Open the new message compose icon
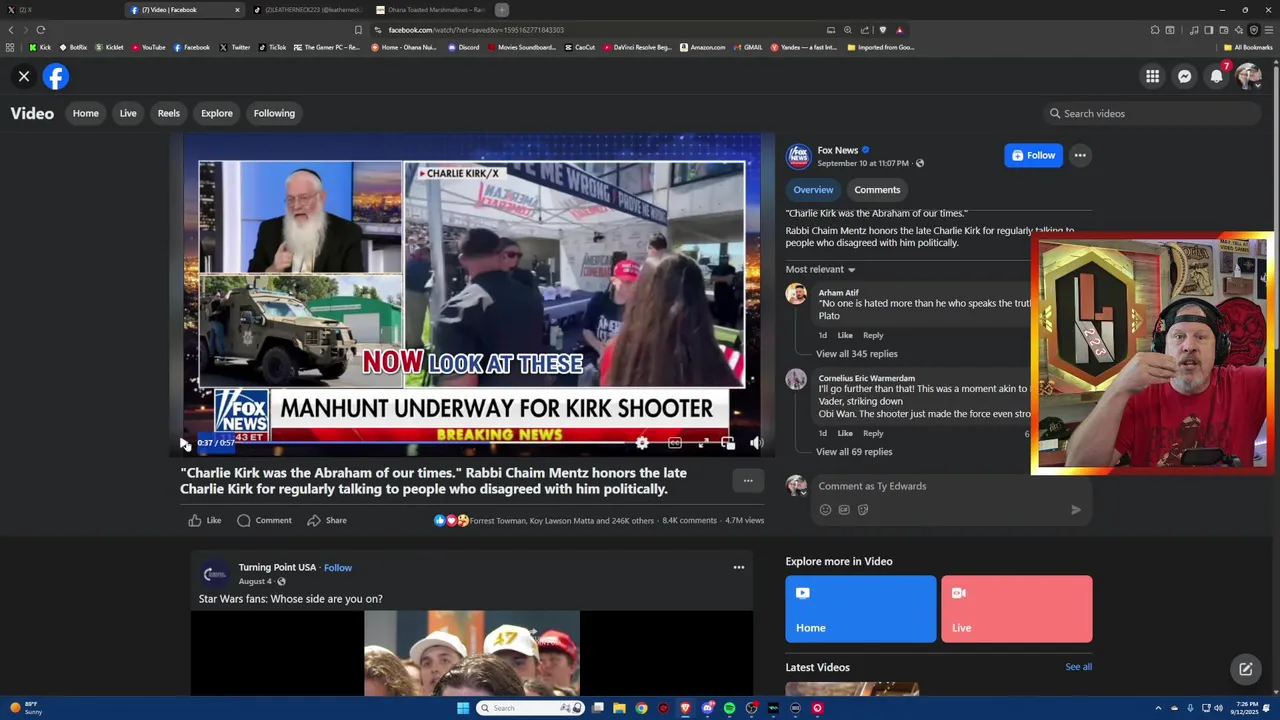The width and height of the screenshot is (1280, 720). coord(1246,670)
